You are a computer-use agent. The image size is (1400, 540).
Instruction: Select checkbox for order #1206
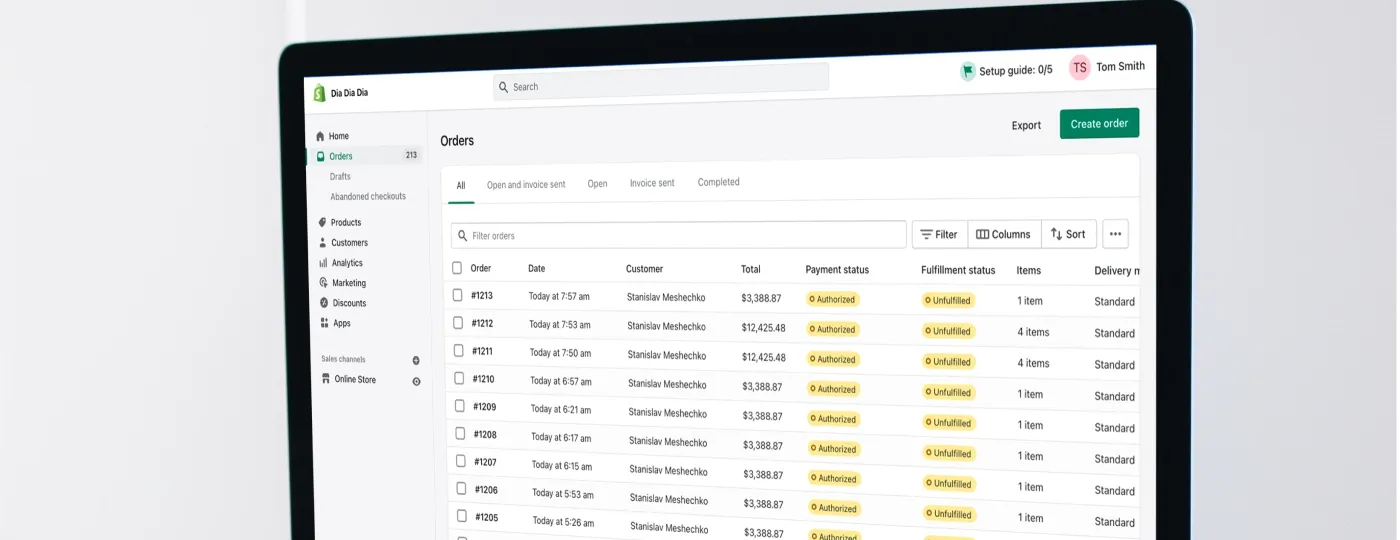(461, 489)
